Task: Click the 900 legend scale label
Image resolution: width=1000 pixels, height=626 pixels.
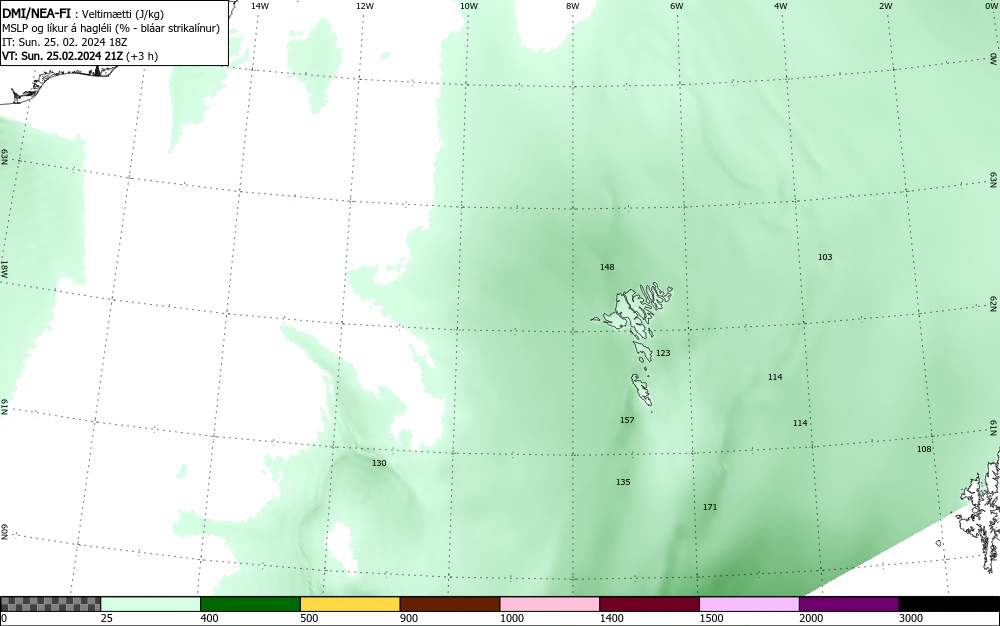Action: (409, 618)
